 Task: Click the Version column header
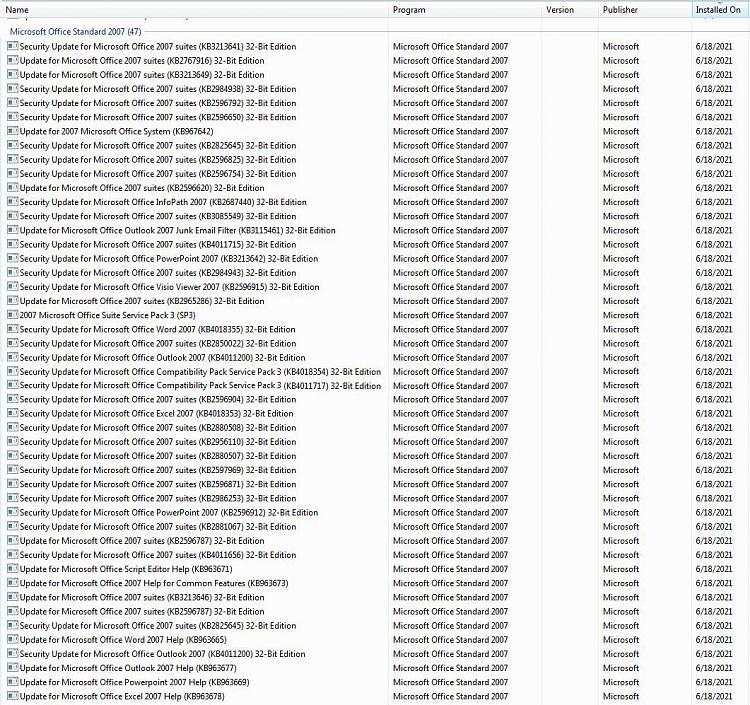(x=560, y=10)
